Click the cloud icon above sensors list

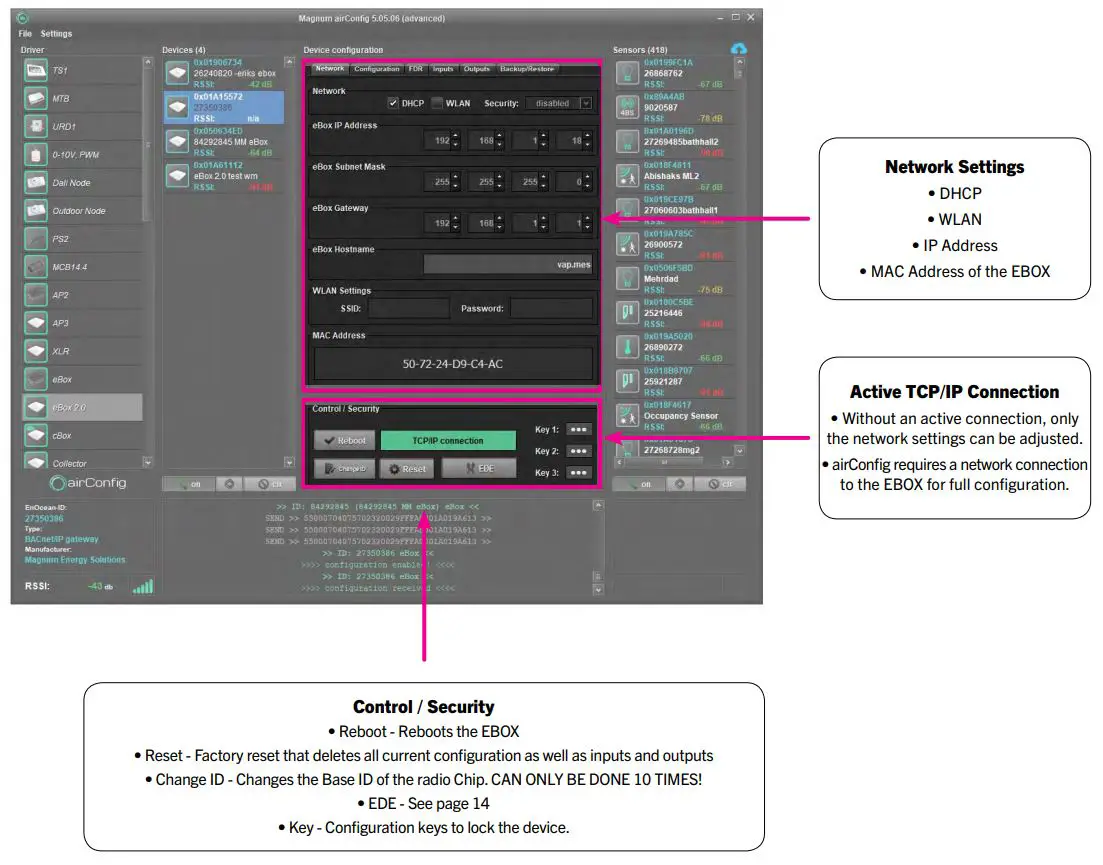click(x=738, y=47)
